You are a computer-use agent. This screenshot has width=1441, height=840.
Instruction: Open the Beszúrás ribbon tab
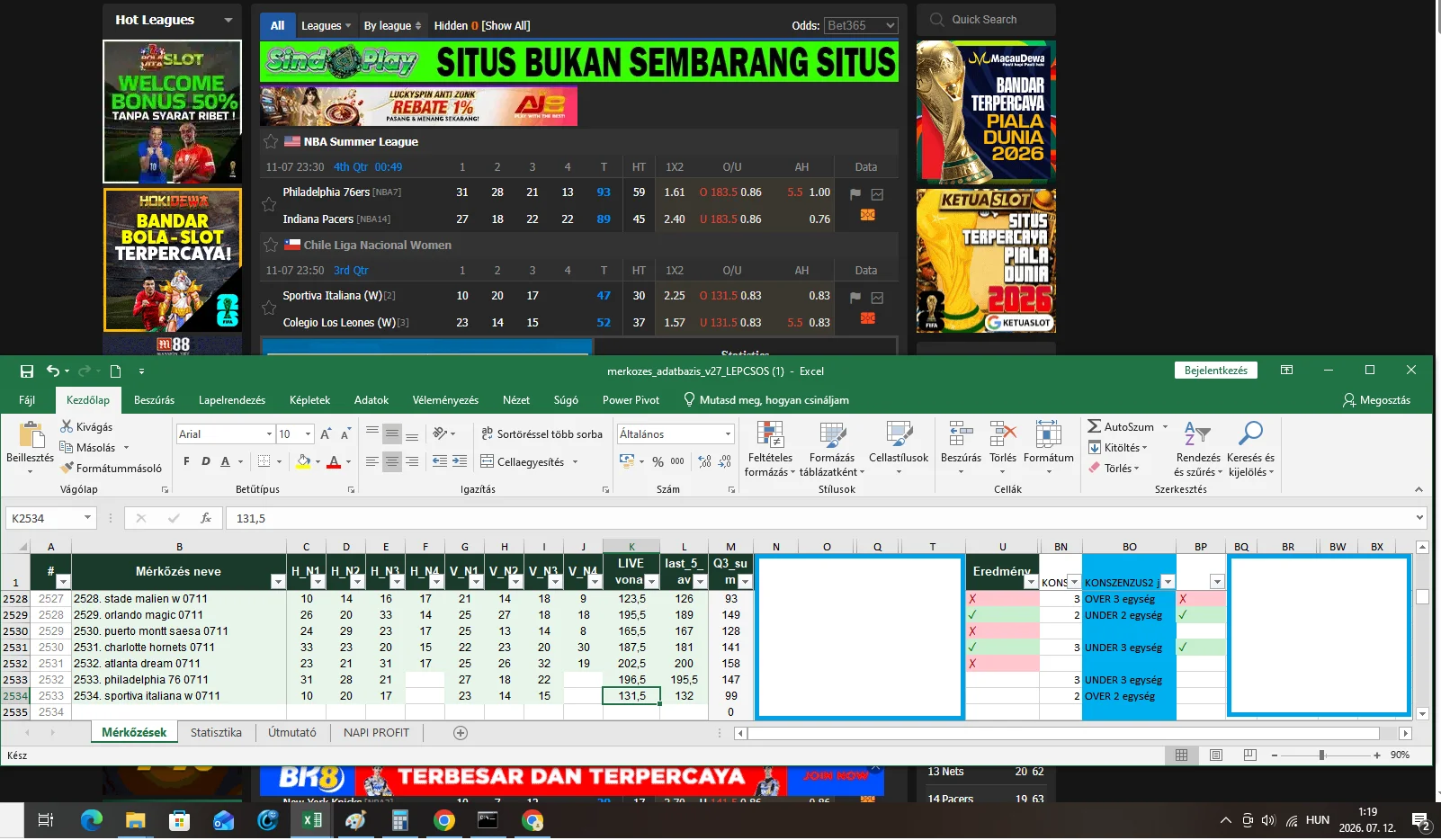(154, 400)
